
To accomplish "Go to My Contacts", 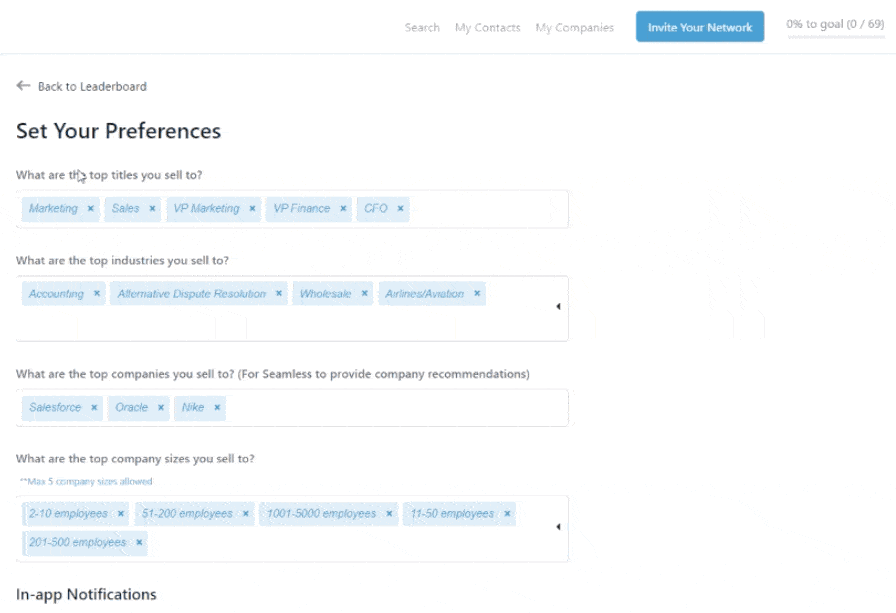I will click(487, 28).
